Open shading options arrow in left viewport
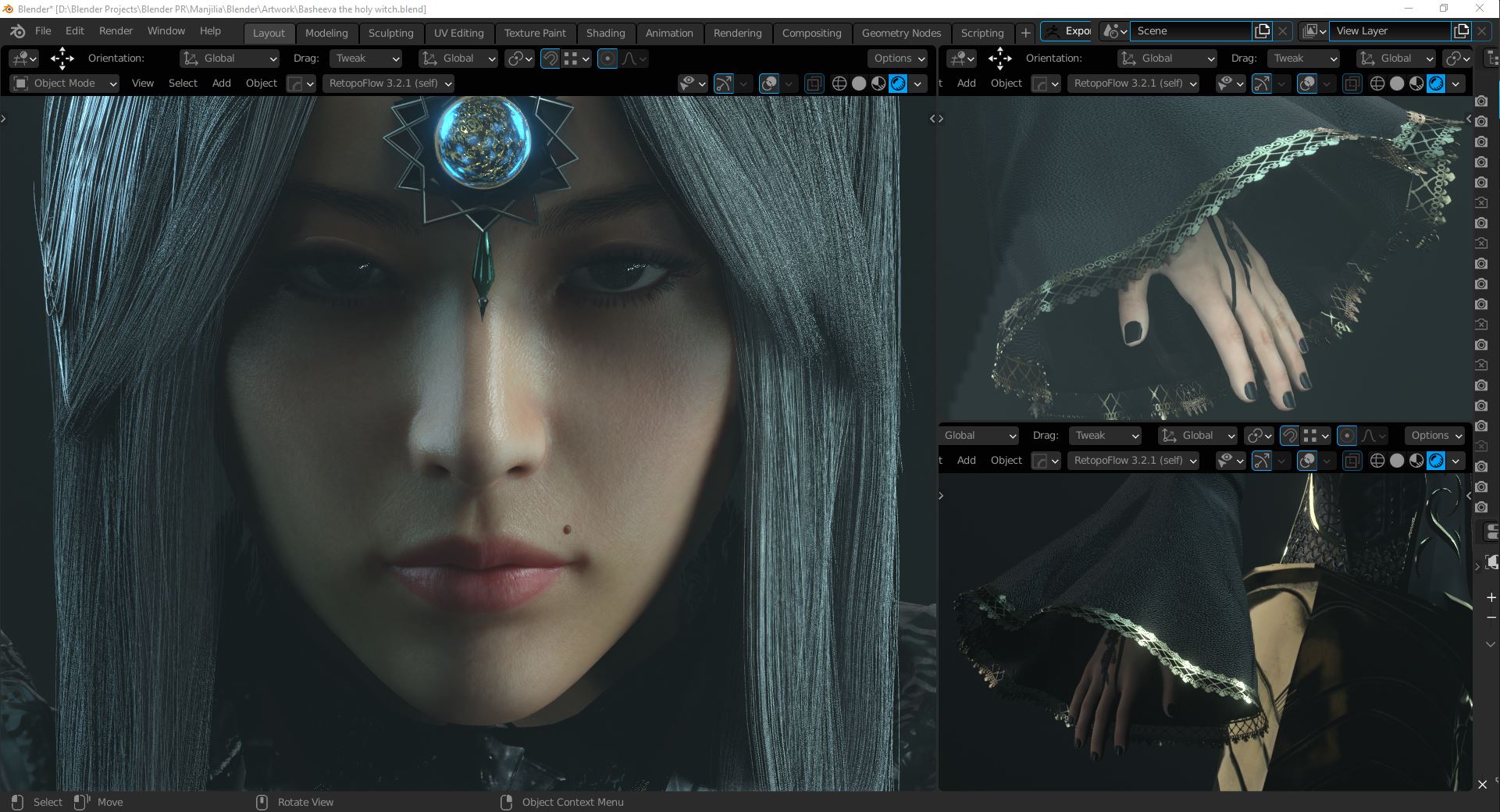This screenshot has height=812, width=1500. [917, 84]
